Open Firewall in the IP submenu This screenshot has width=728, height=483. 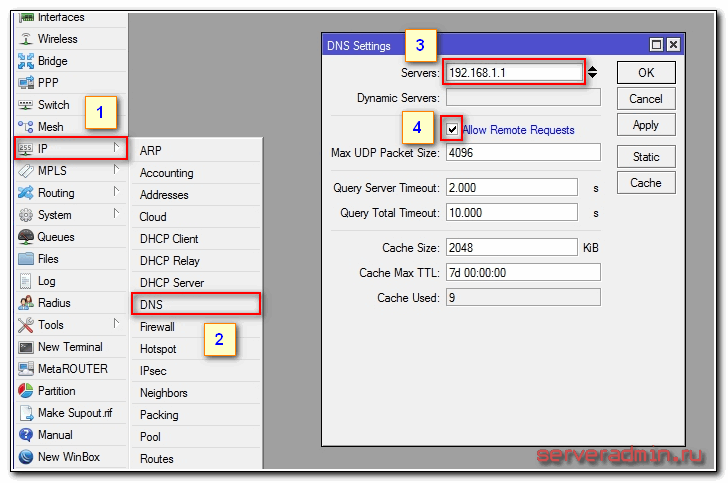pos(157,327)
